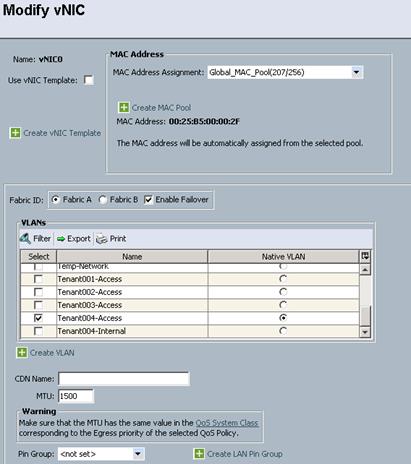
Task: Click the Create LAN Pin Group plus icon
Action: pyautogui.click(x=199, y=454)
